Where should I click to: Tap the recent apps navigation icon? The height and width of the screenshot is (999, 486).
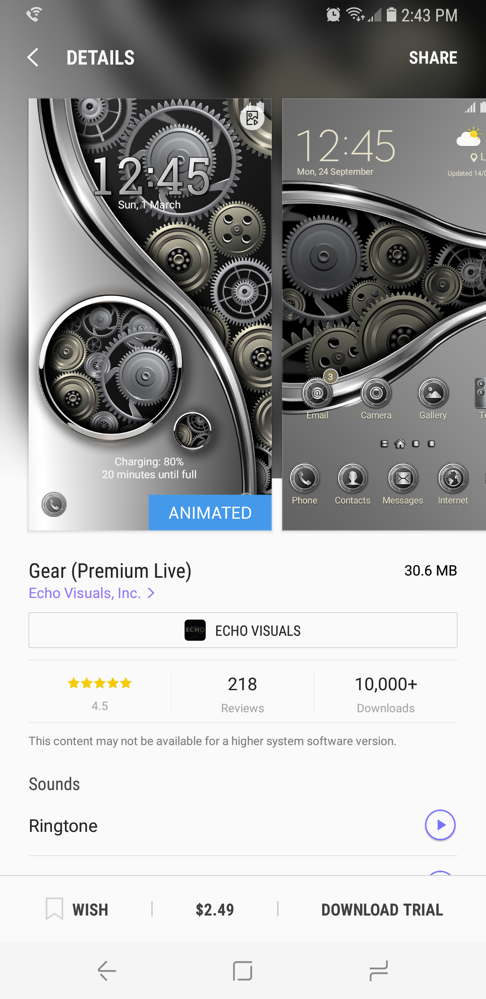(x=378, y=971)
